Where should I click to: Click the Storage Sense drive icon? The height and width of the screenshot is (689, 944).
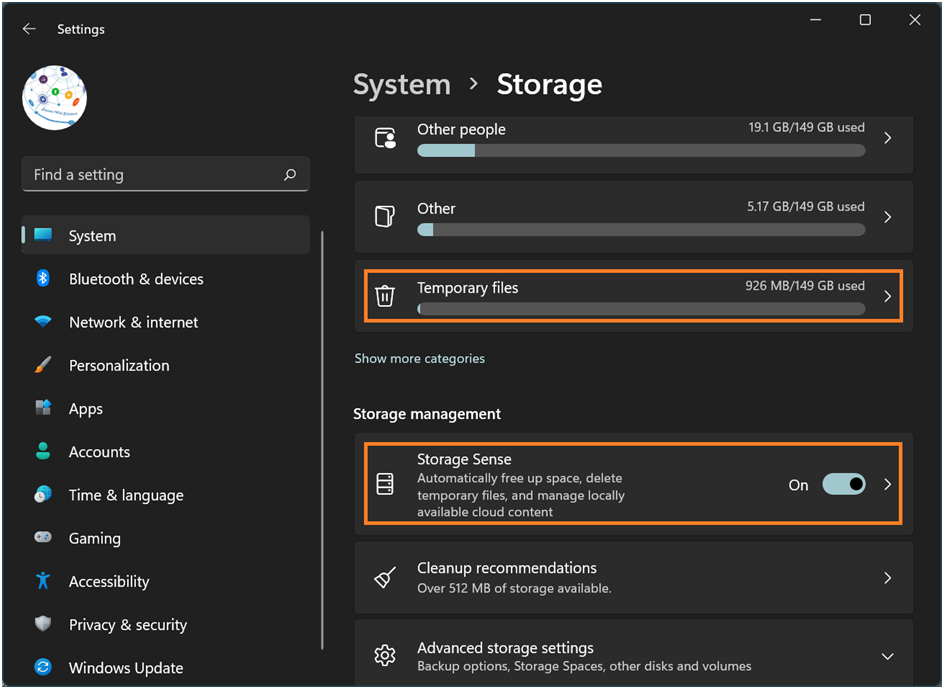(x=385, y=484)
